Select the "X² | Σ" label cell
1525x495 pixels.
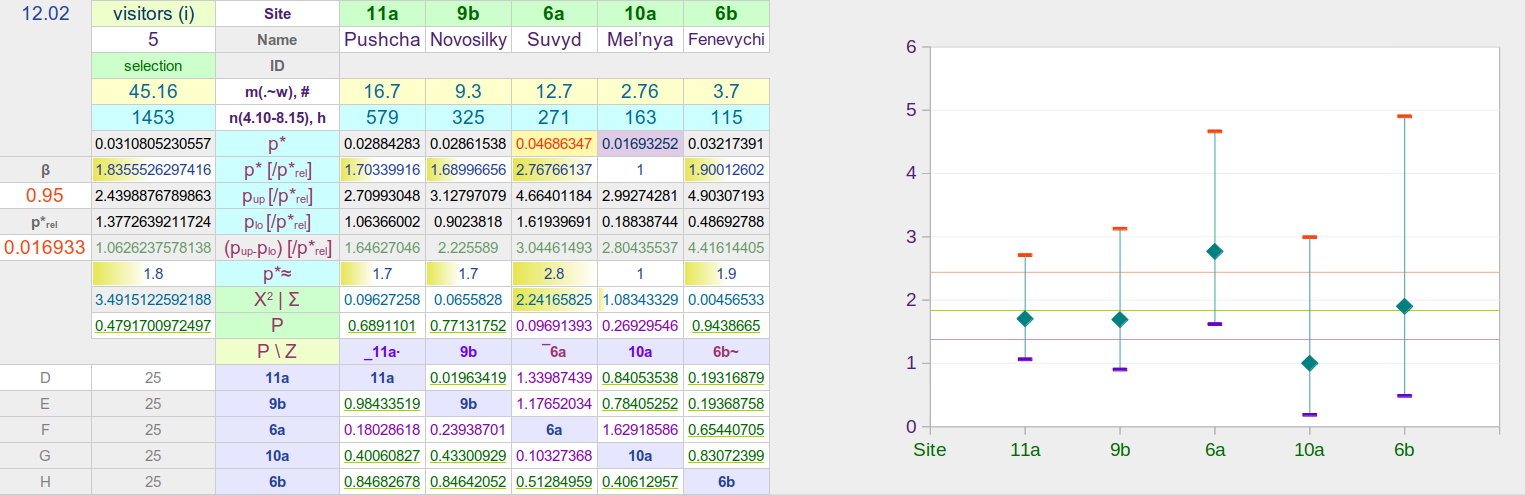tap(277, 299)
